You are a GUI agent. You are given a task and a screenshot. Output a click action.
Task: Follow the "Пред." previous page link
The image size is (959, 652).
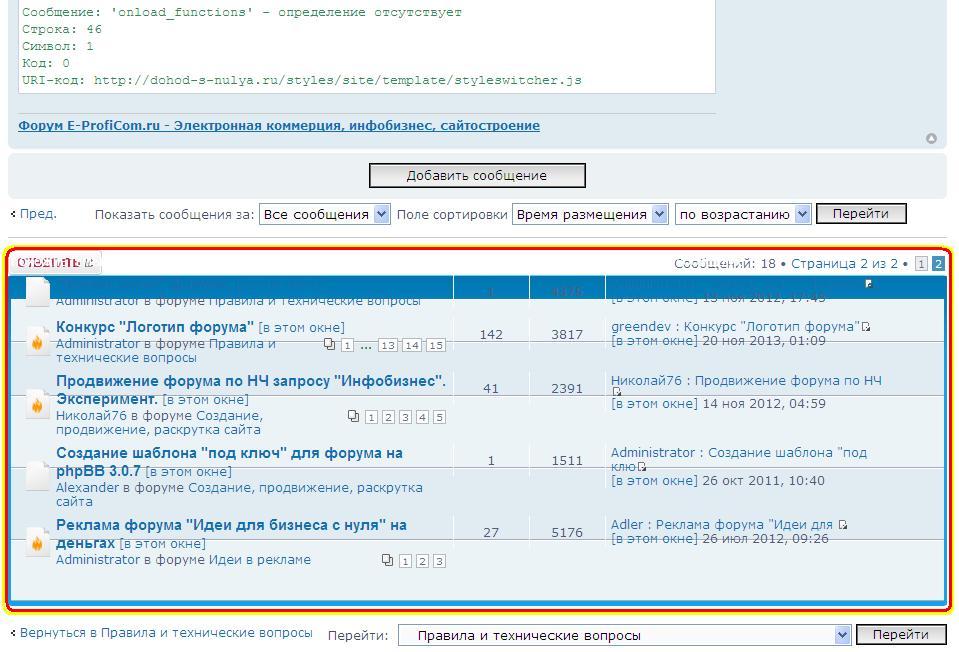37,214
